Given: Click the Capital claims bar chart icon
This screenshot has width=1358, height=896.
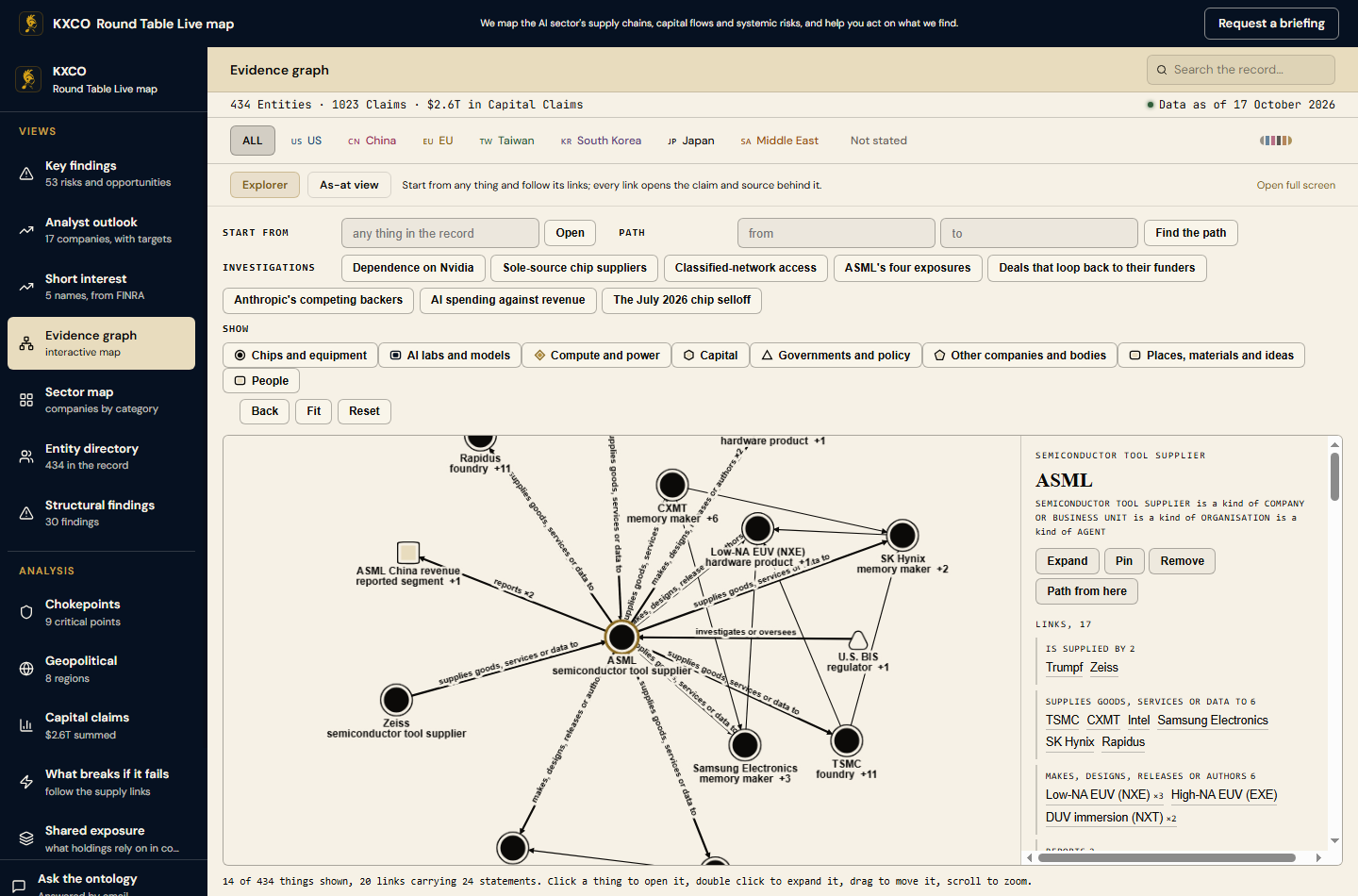Looking at the screenshot, I should (x=26, y=725).
